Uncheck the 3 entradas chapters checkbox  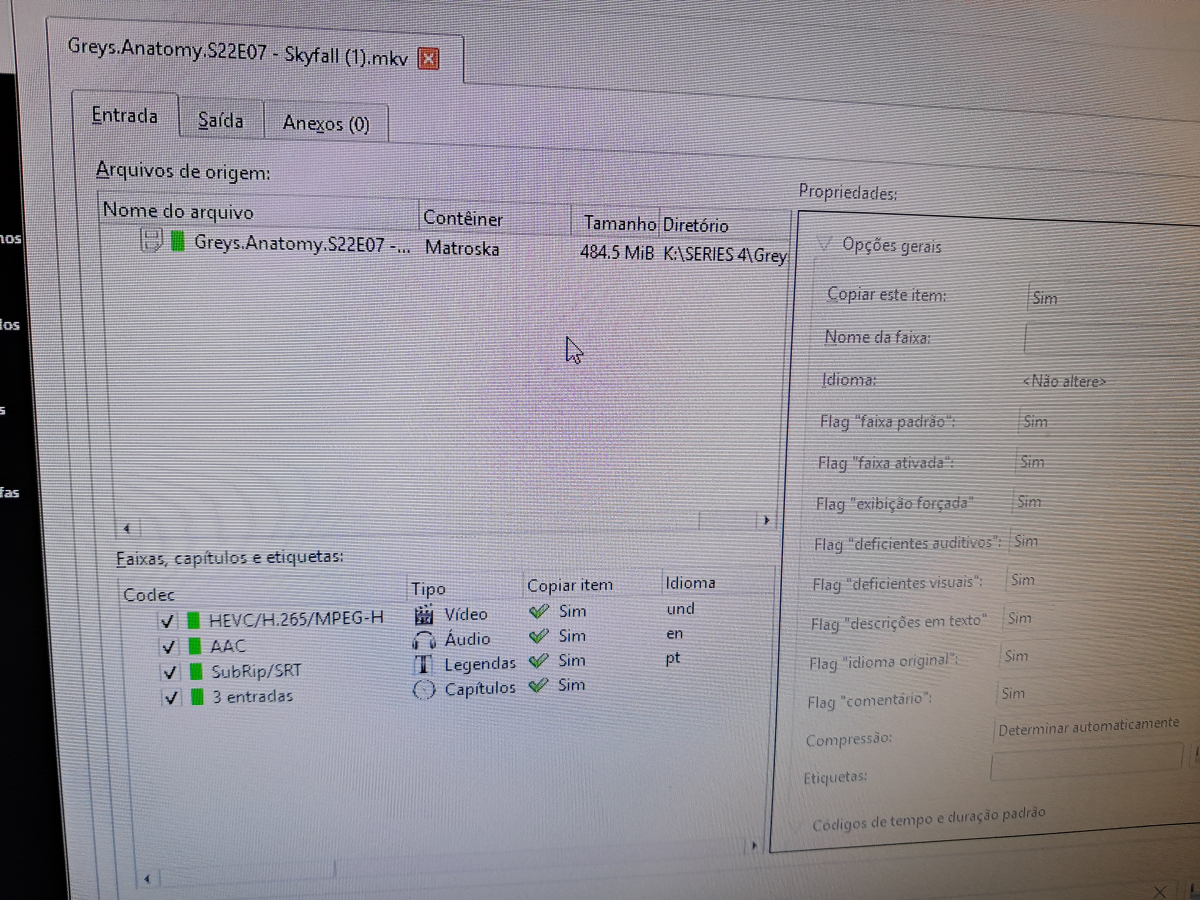(167, 698)
